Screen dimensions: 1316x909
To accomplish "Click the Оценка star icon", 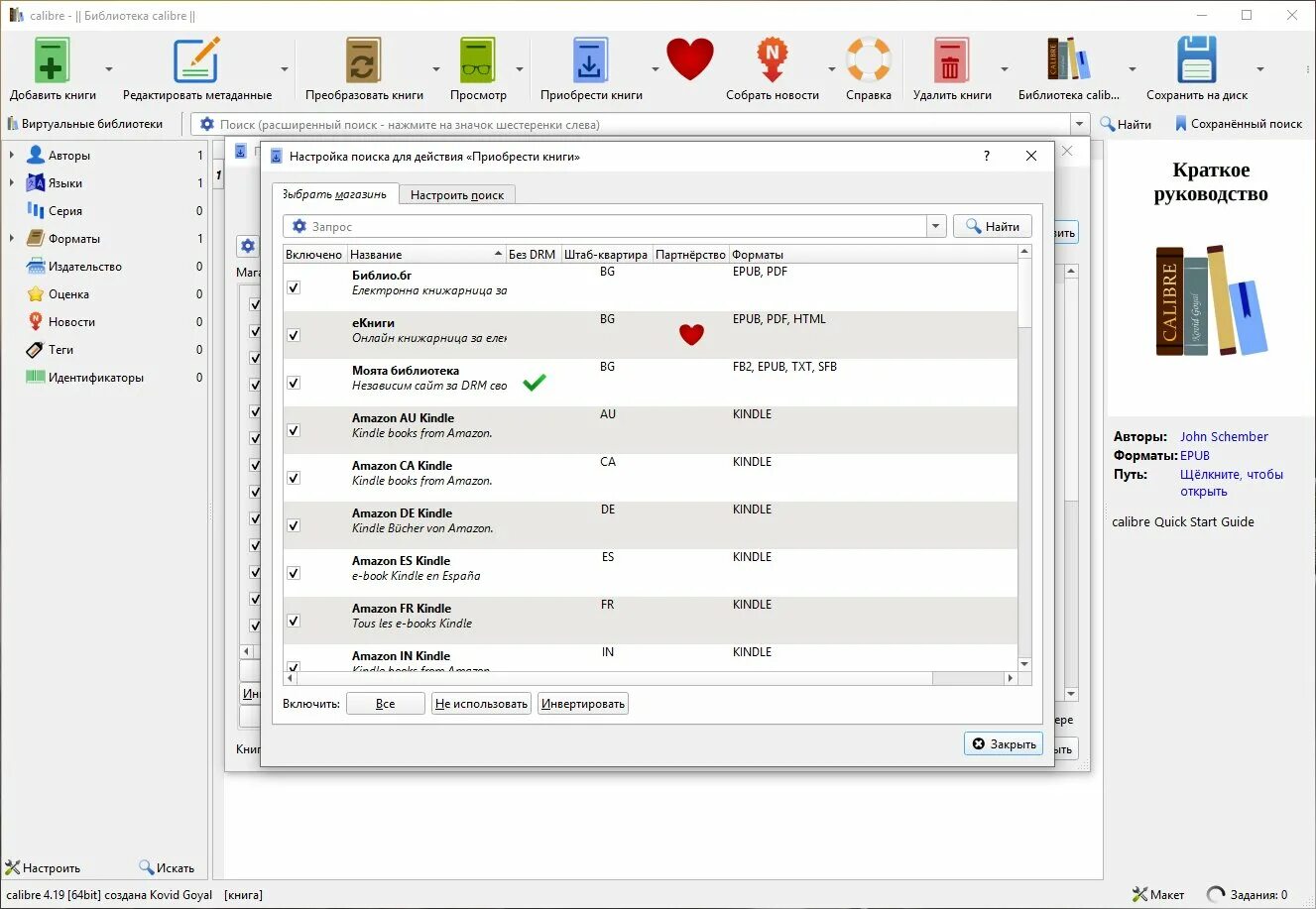I will click(x=36, y=293).
